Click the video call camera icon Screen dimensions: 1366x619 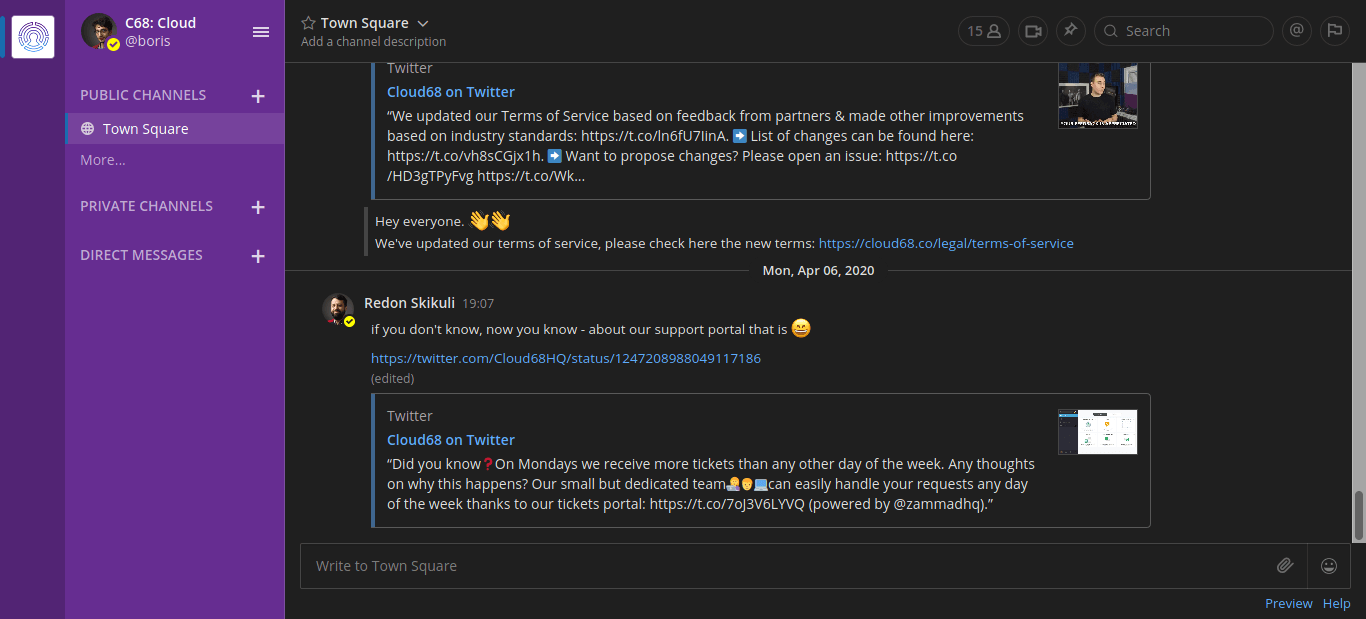(x=1033, y=31)
